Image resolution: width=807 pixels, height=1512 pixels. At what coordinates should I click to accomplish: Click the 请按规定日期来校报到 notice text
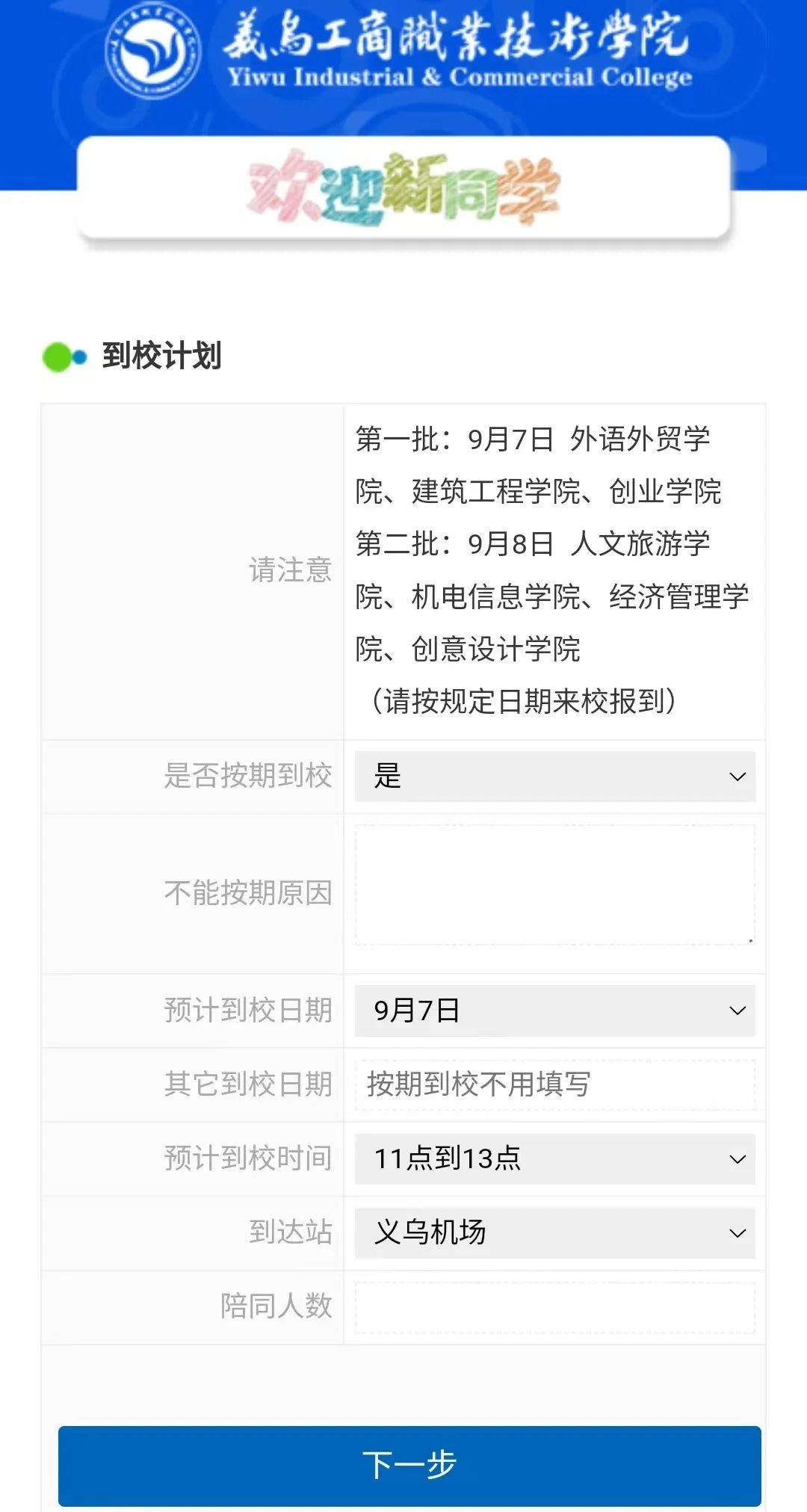[523, 701]
